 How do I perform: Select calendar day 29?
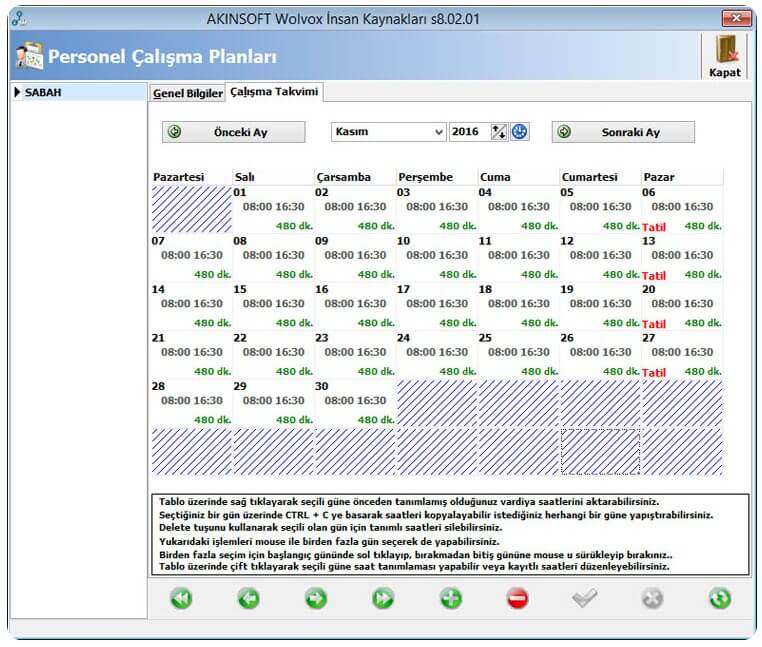[273, 403]
